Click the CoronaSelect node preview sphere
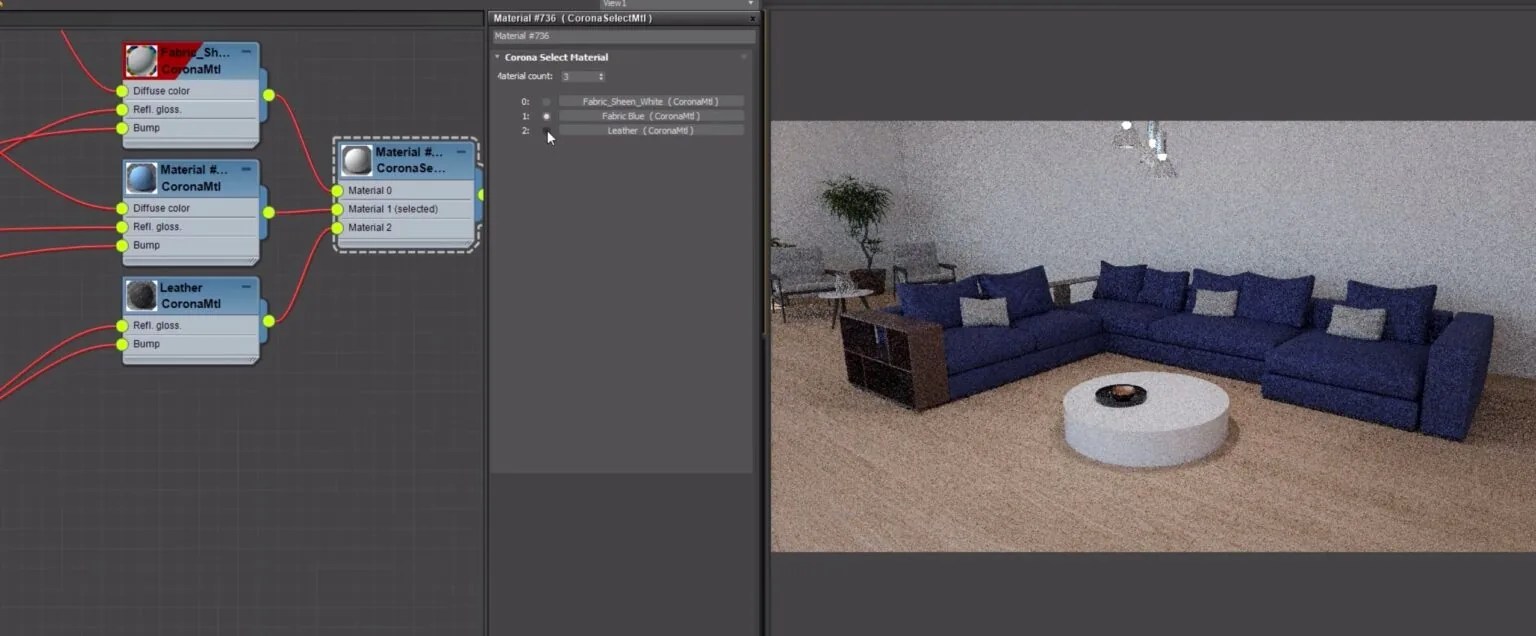Screen dimensions: 1536x636 tap(356, 160)
